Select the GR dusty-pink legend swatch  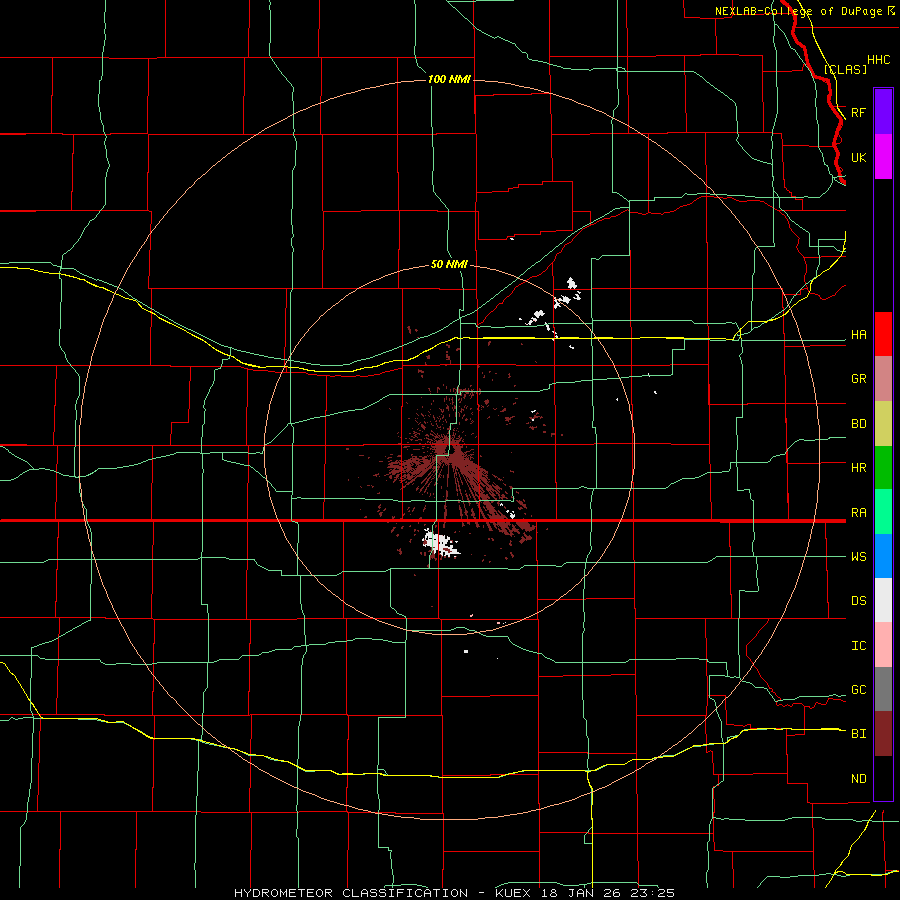(883, 379)
